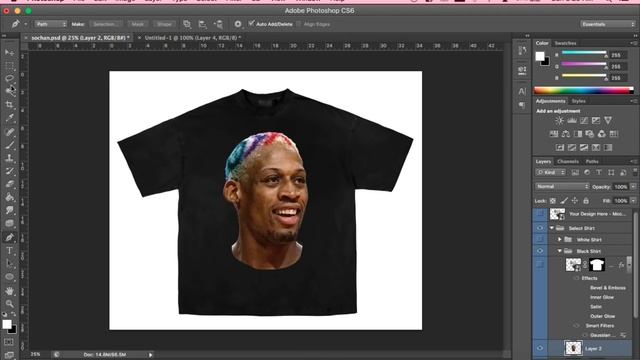Select the Lasso tool

point(9,78)
